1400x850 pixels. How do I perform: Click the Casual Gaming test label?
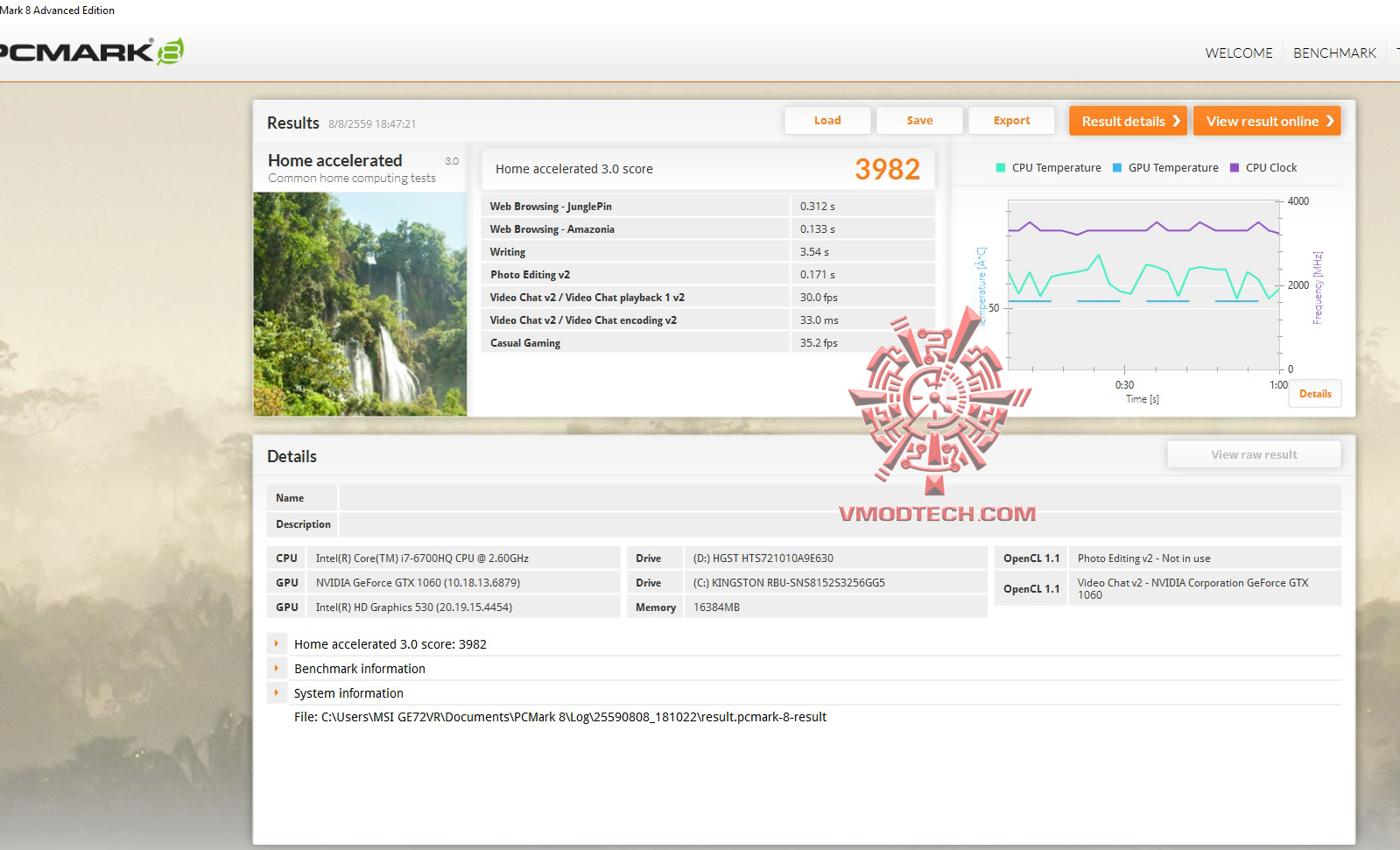[525, 343]
